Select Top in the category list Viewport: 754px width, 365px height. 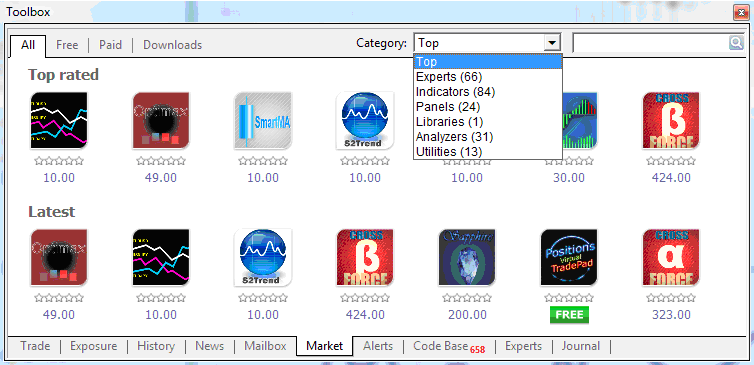(488, 62)
